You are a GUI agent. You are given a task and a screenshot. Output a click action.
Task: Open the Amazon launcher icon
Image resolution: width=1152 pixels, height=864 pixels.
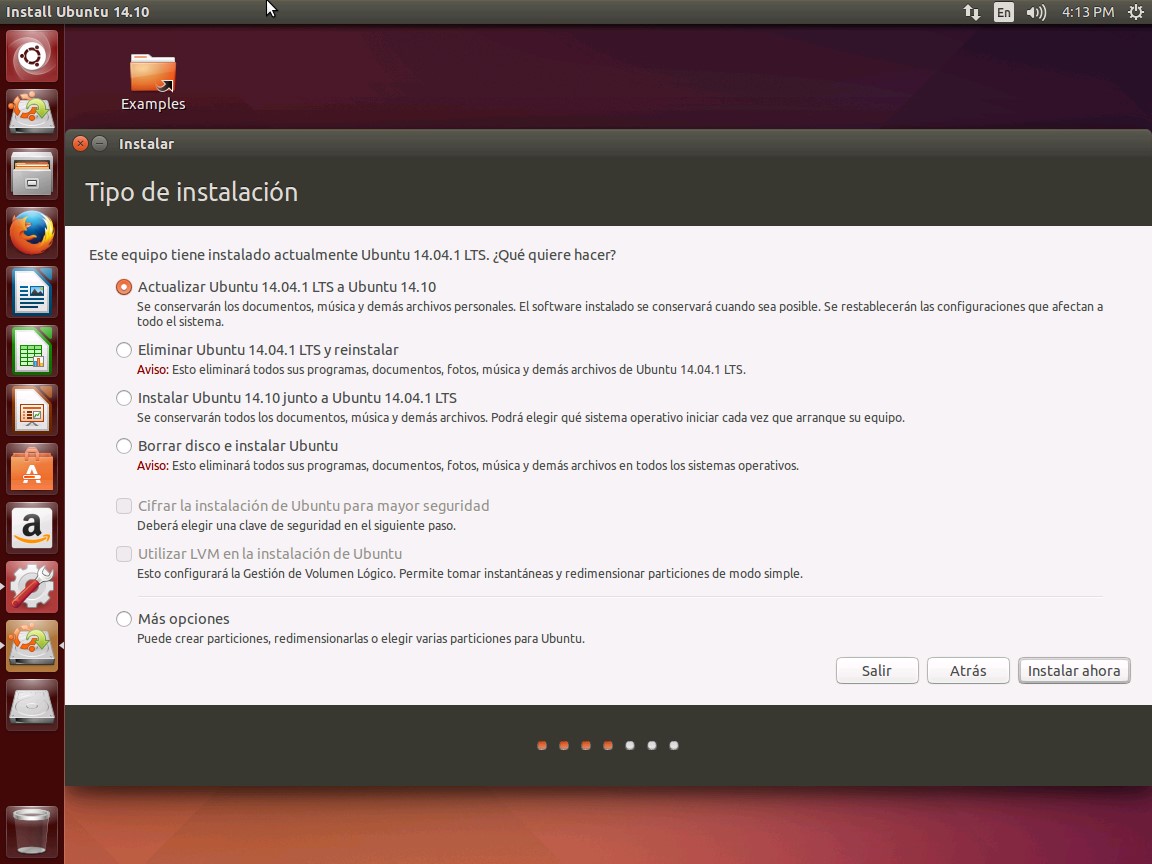[32, 528]
